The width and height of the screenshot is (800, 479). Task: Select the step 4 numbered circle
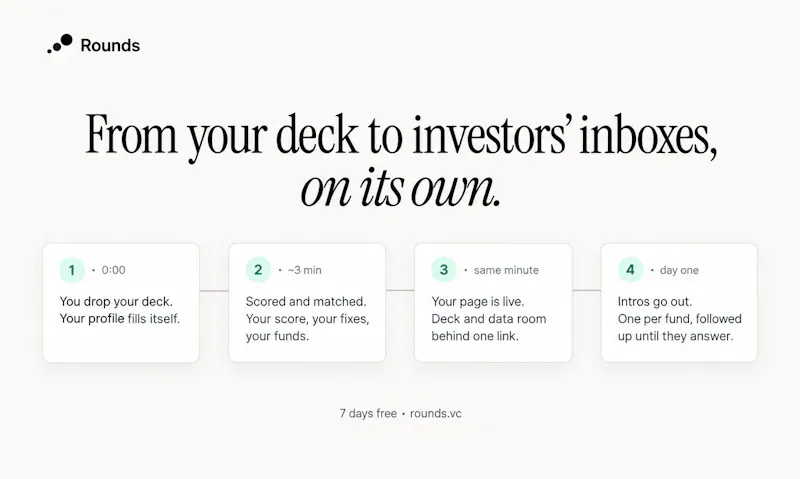631,270
